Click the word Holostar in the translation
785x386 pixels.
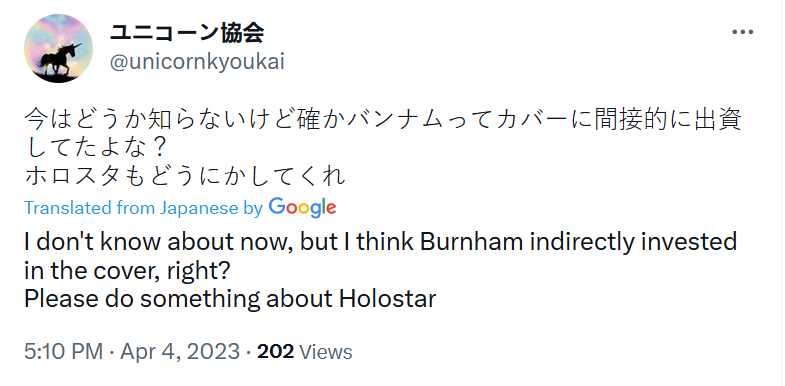pos(388,299)
